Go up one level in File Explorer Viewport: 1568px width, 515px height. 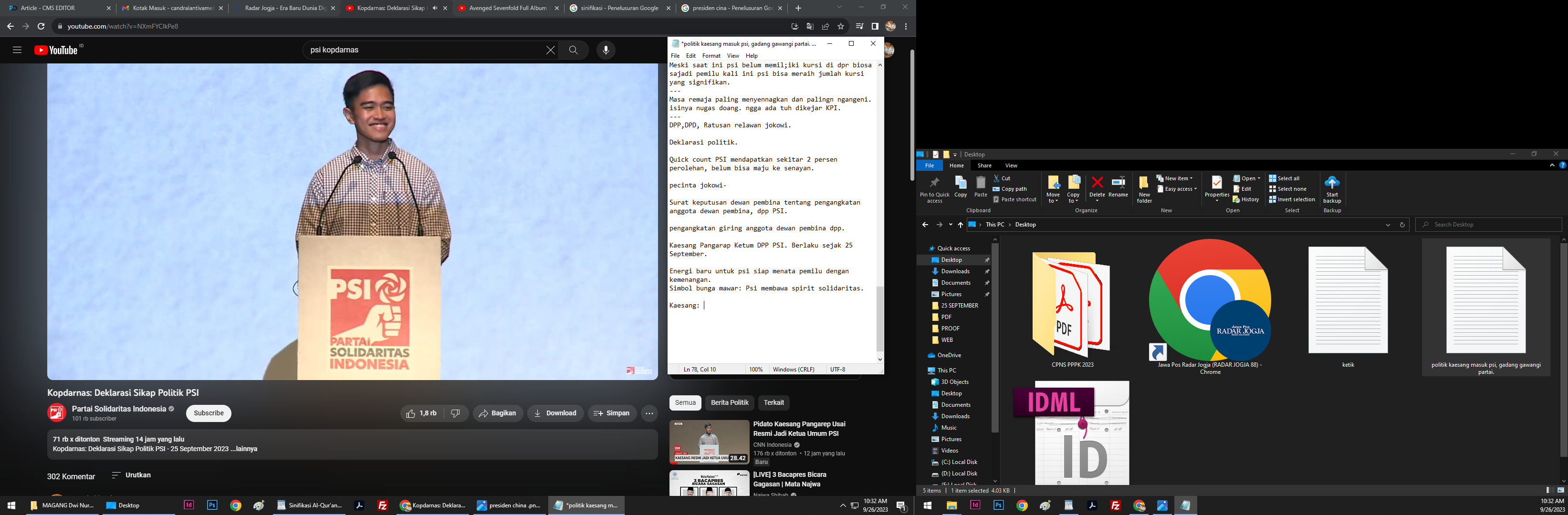click(x=961, y=225)
